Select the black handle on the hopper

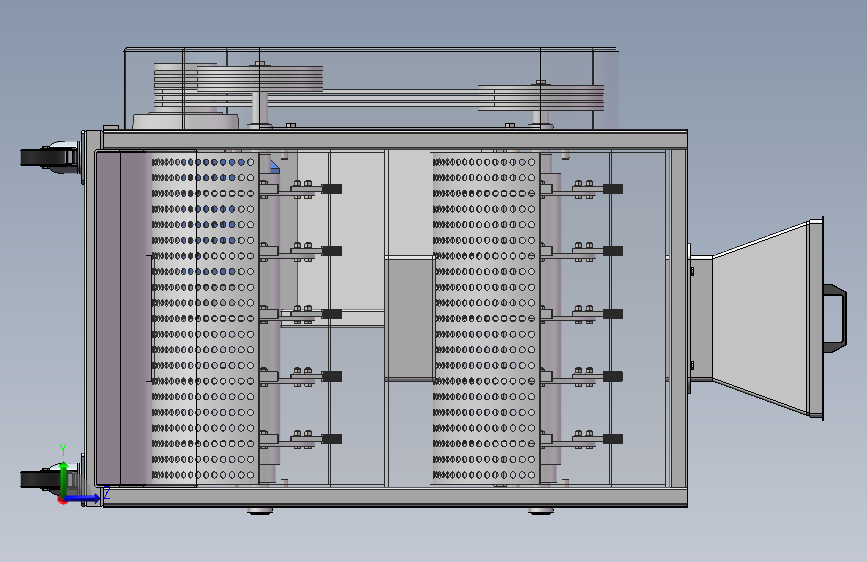coord(835,318)
